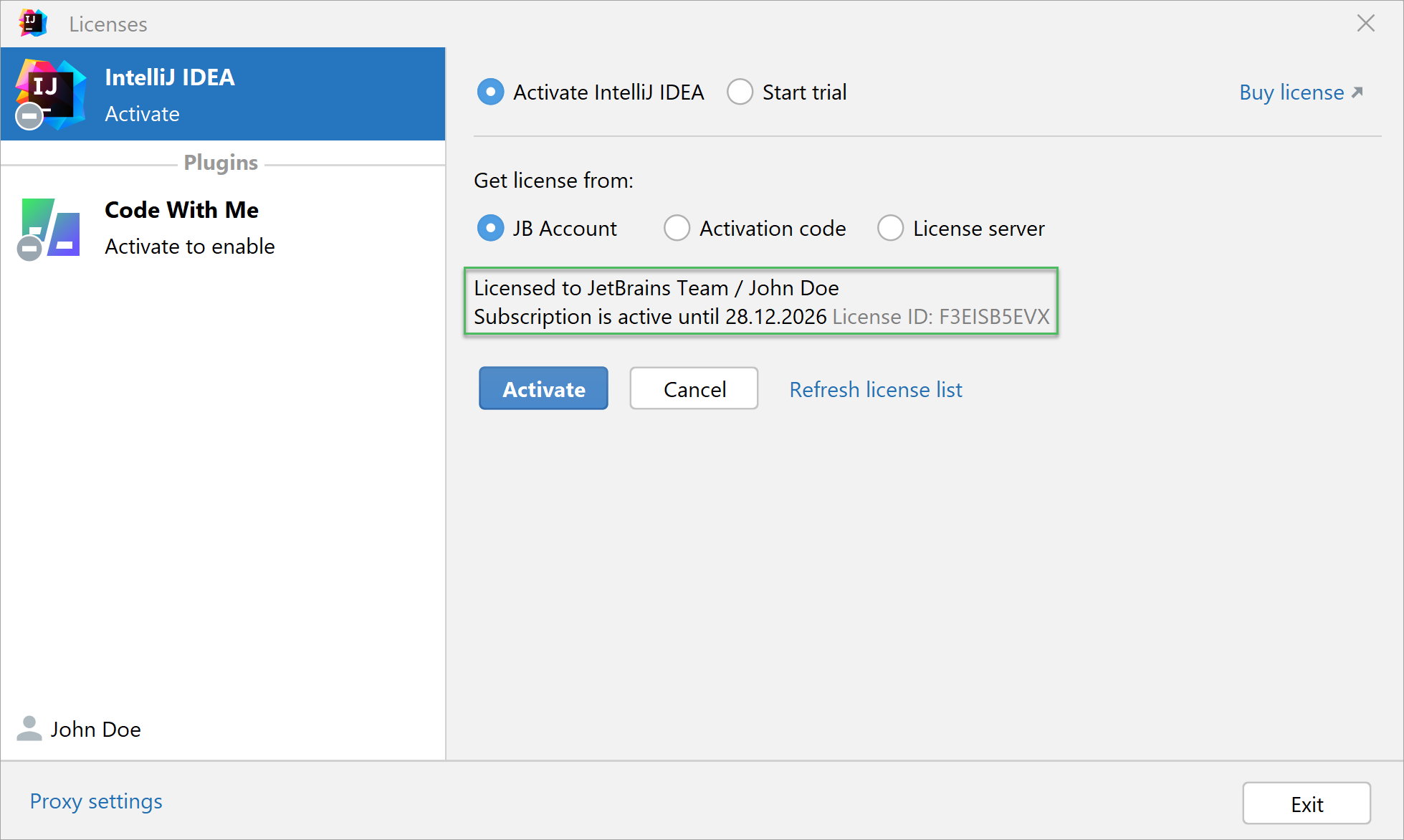Viewport: 1404px width, 840px height.
Task: Choose Activation code as license source
Action: click(x=677, y=228)
